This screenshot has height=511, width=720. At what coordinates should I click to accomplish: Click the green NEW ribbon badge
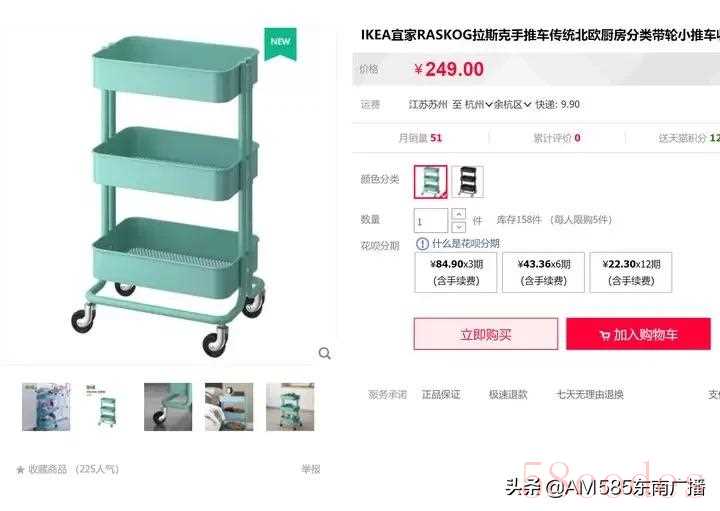(280, 44)
